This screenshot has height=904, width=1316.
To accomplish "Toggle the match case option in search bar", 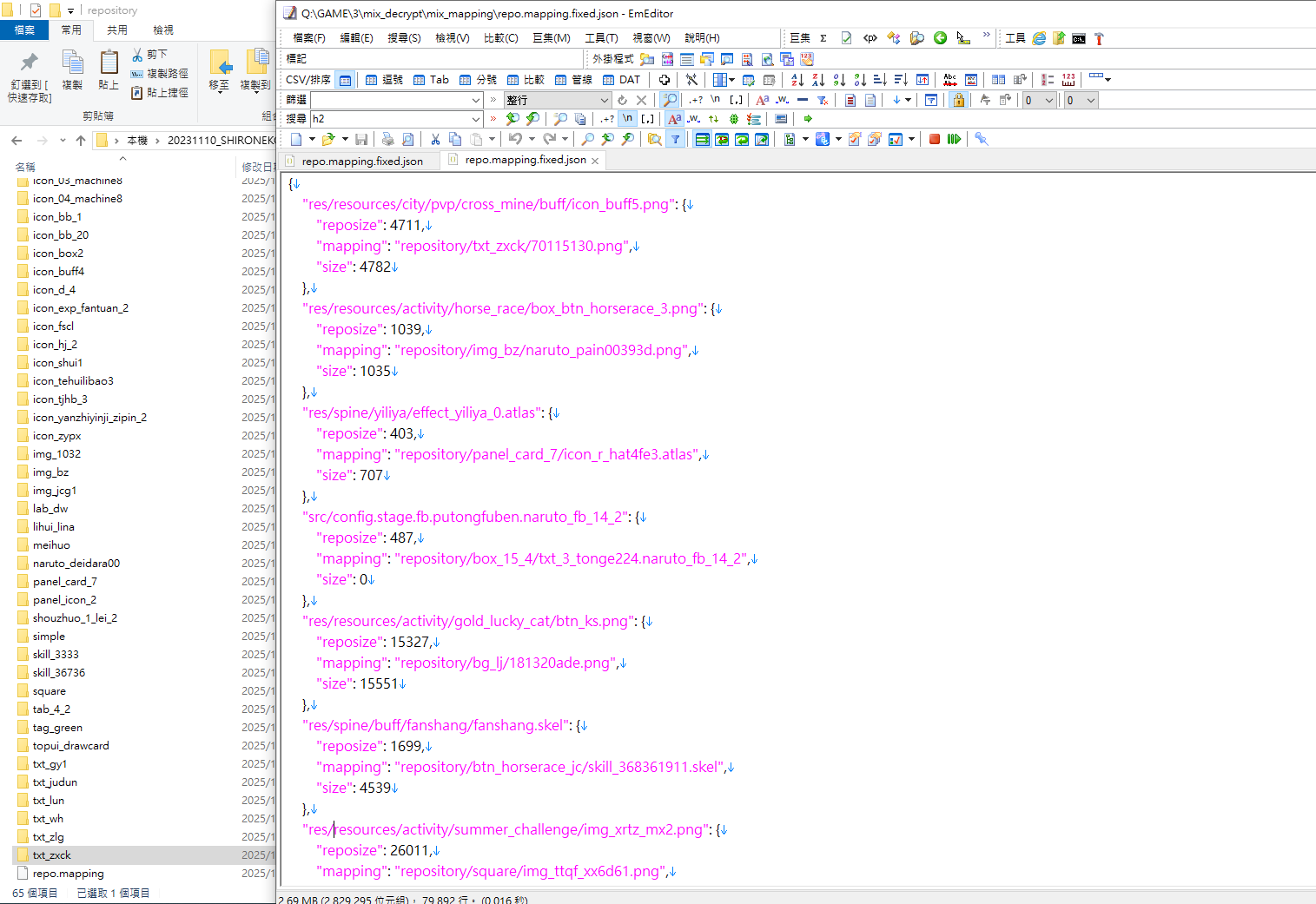I will click(674, 119).
